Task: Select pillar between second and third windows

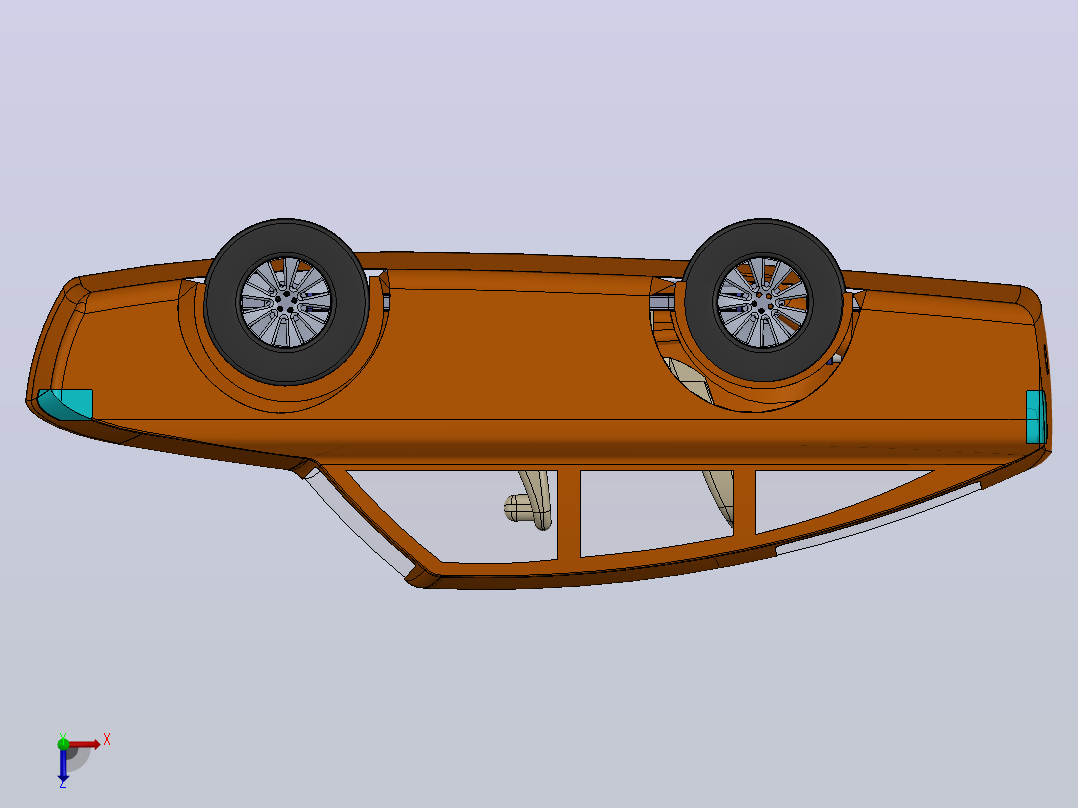Action: 744,503
